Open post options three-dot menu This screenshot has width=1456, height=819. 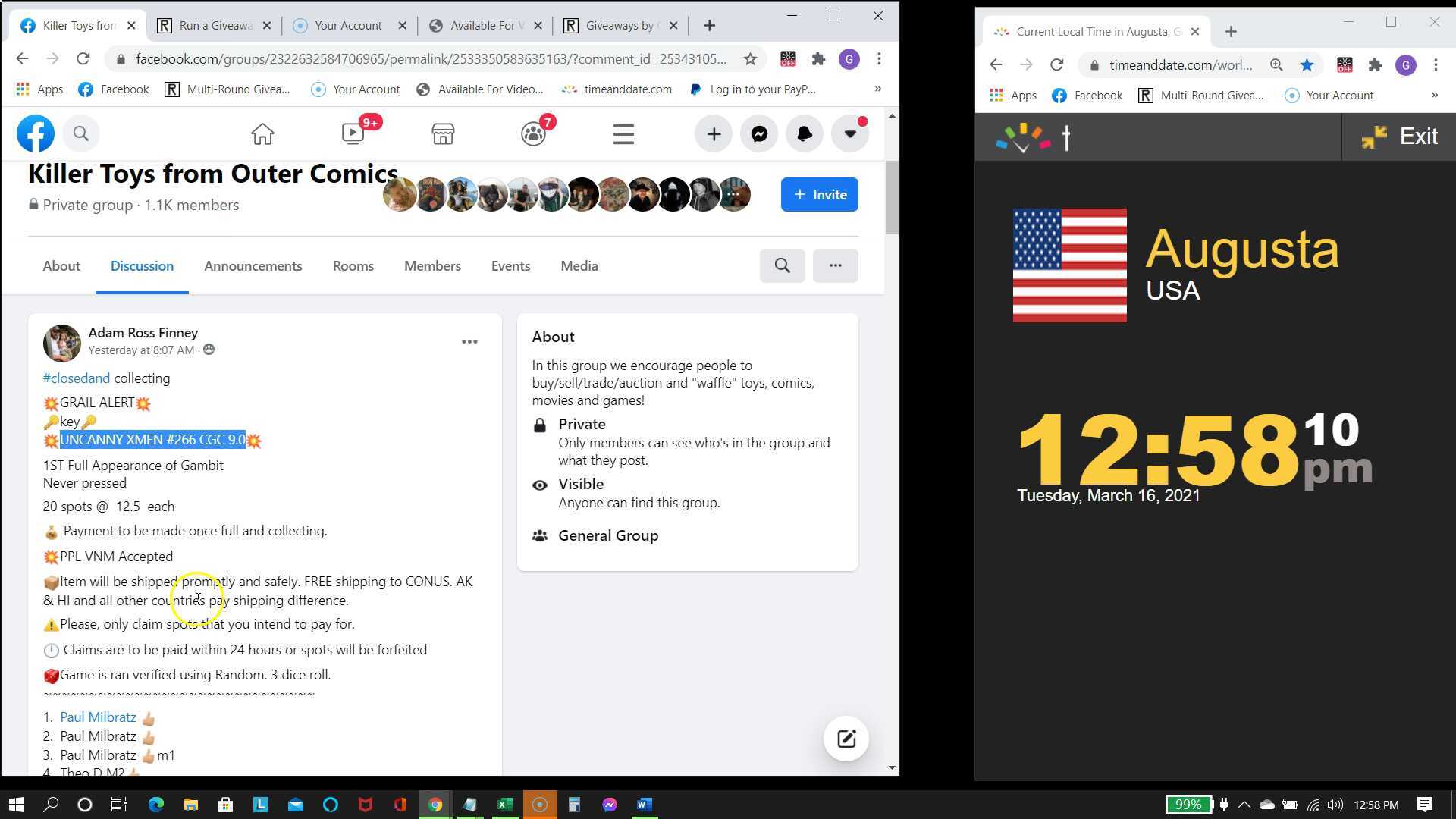coord(469,342)
